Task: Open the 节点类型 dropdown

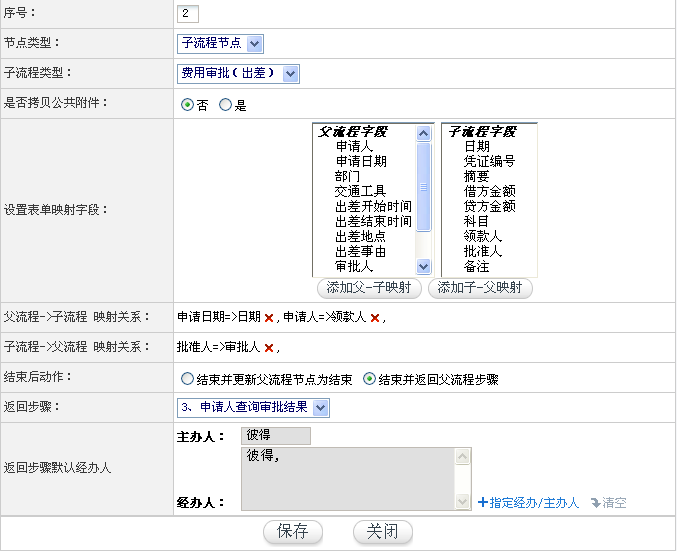Action: [x=254, y=43]
